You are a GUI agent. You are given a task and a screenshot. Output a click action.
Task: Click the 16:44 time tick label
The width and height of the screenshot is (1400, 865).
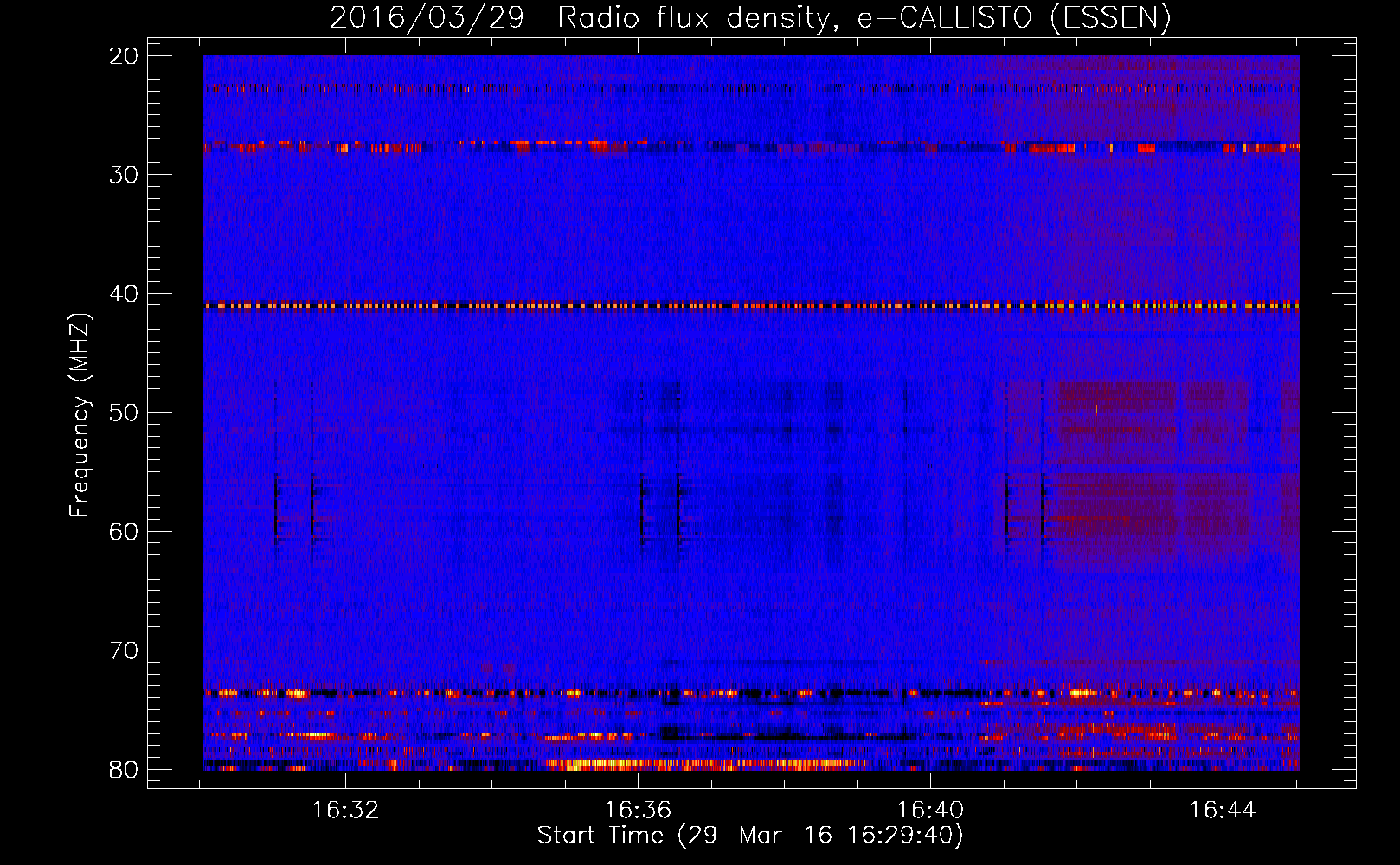pos(1223,811)
